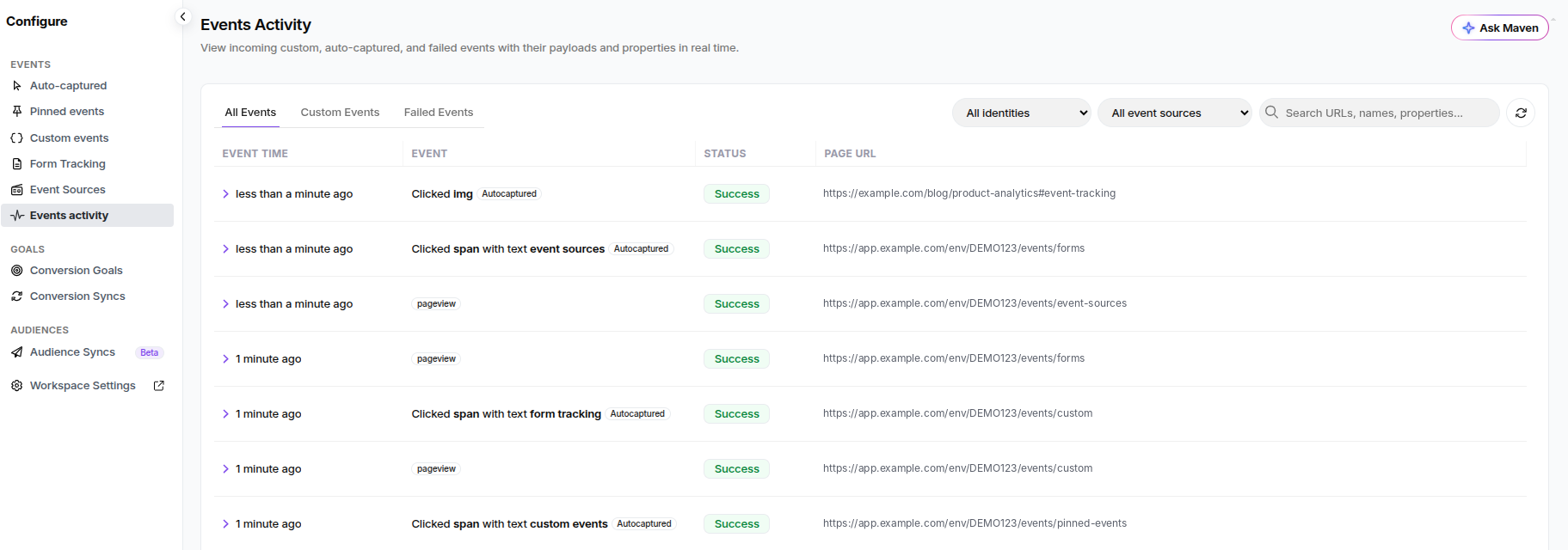Click Autocaptured tag on 'form tracking' row
This screenshot has width=1568, height=550.
click(x=637, y=414)
